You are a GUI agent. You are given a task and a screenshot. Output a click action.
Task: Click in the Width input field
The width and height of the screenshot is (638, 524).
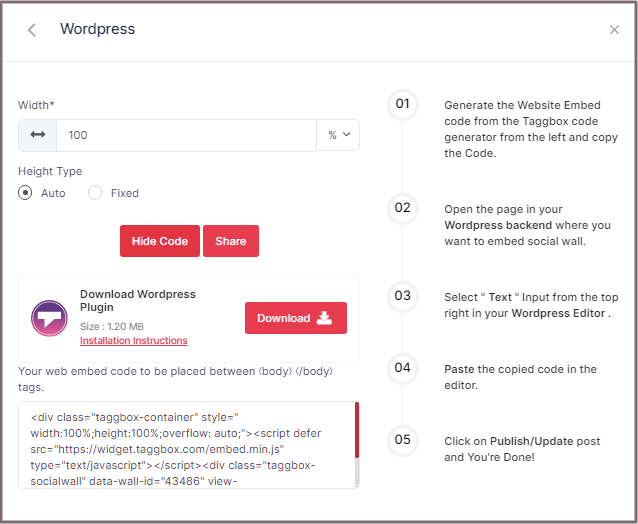[185, 135]
